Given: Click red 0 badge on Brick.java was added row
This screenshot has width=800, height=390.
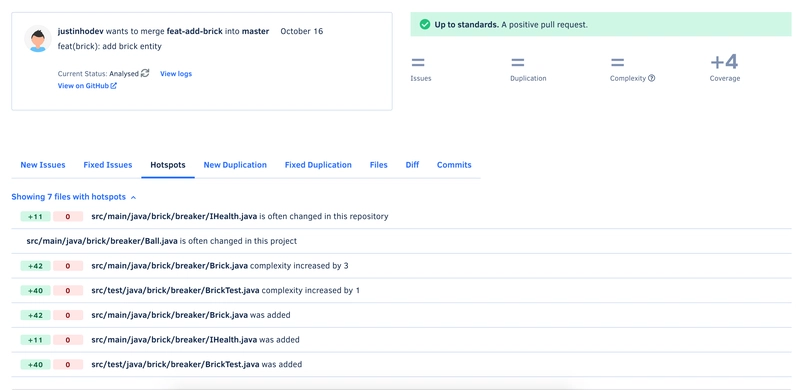Looking at the screenshot, I should coord(68,315).
